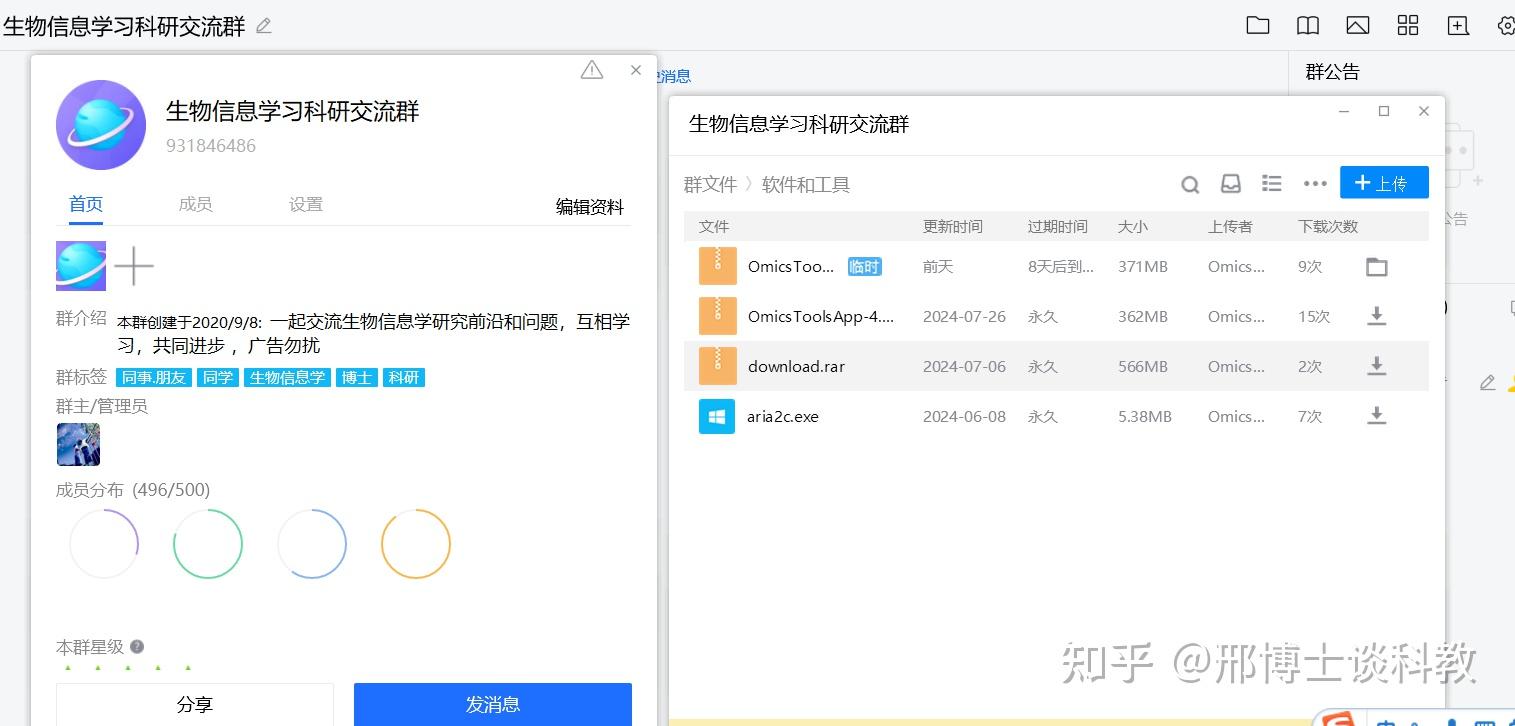Switch to the 成员 tab
The image size is (1515, 726).
[x=196, y=204]
